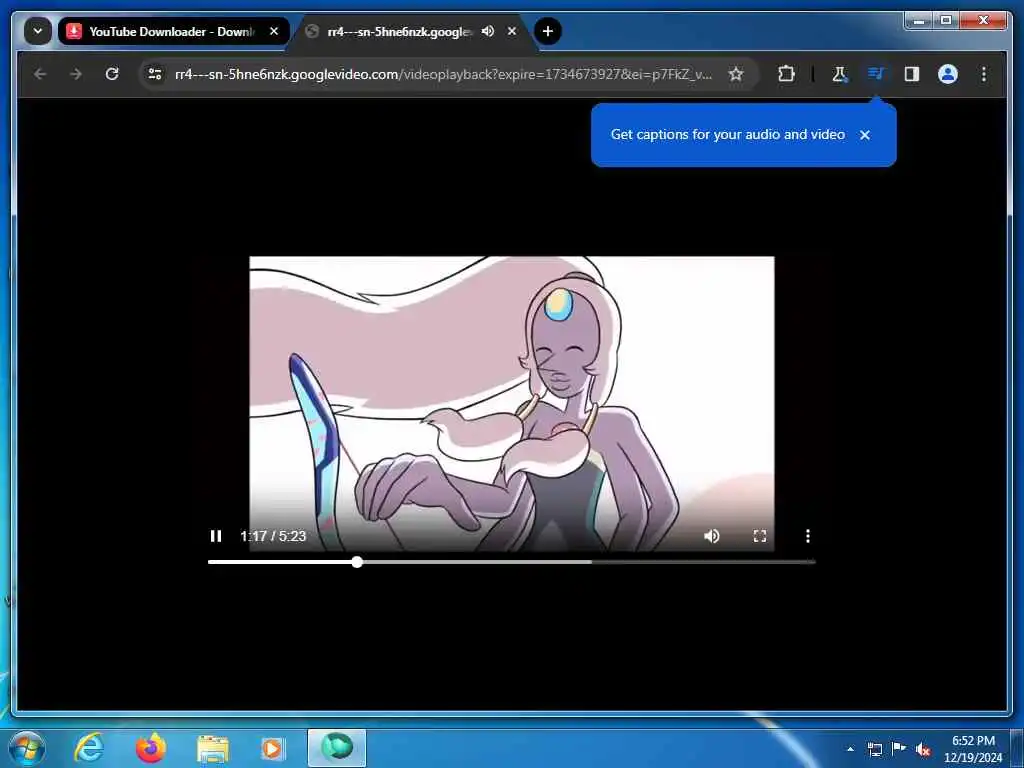Open the Windows Start menu
This screenshot has width=1024, height=768.
tap(27, 748)
